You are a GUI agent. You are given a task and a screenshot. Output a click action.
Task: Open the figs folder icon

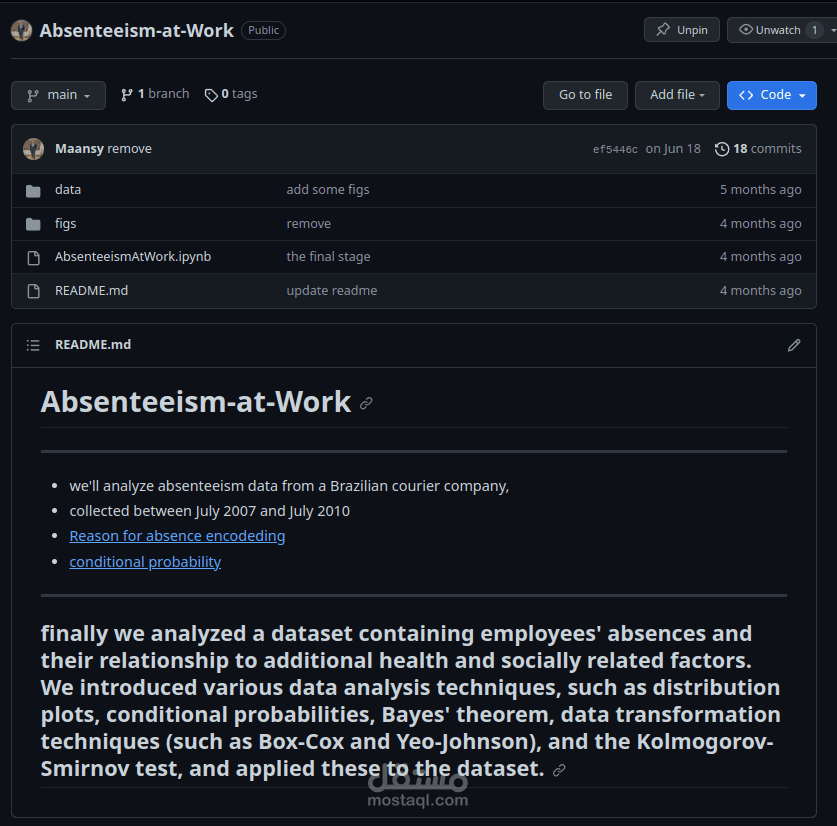click(x=31, y=223)
